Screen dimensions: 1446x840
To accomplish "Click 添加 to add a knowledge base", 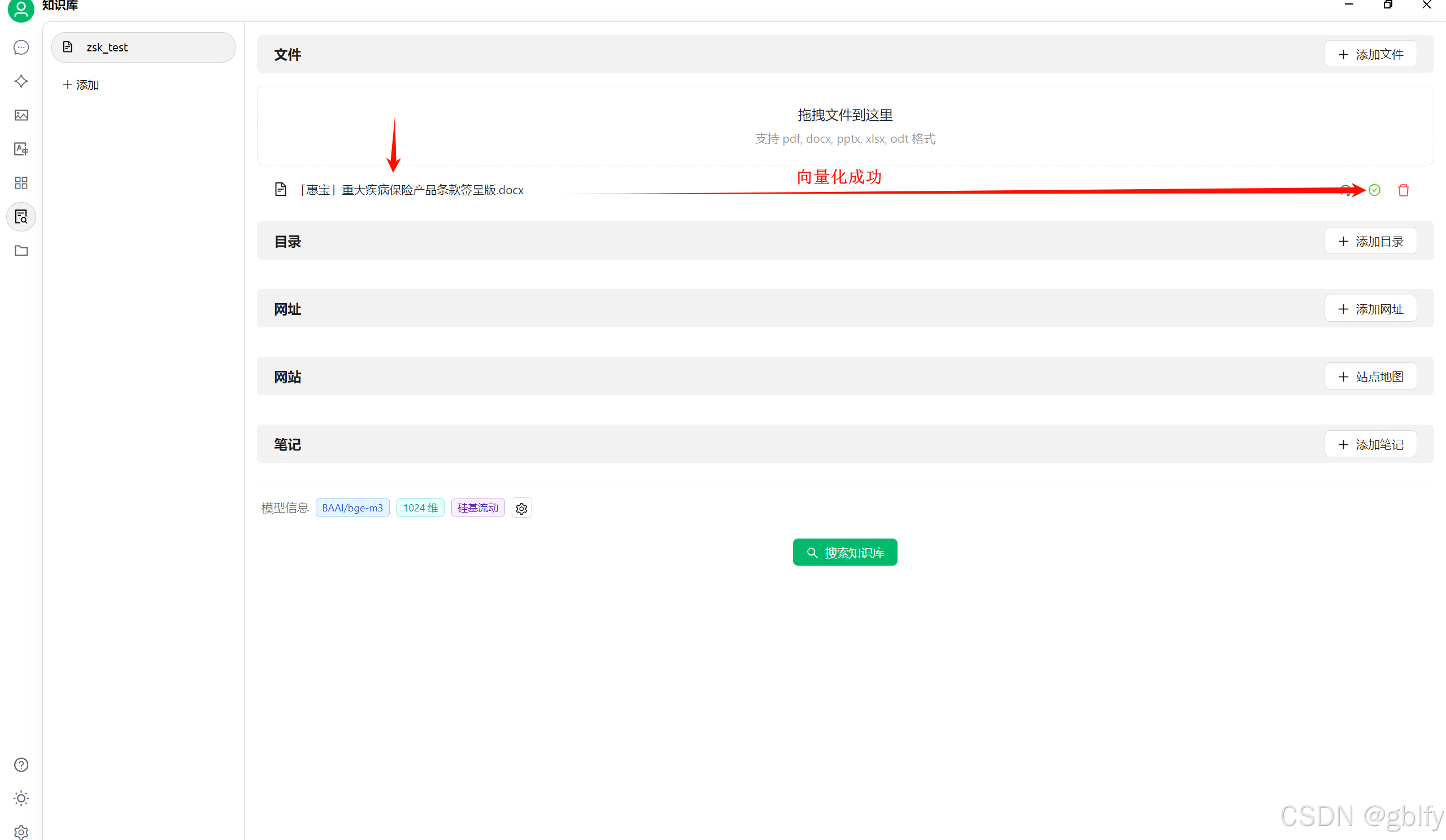I will 81,85.
